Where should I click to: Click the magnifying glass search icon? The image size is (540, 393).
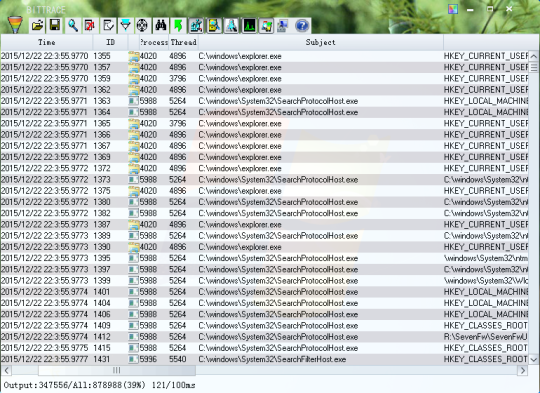point(73,25)
